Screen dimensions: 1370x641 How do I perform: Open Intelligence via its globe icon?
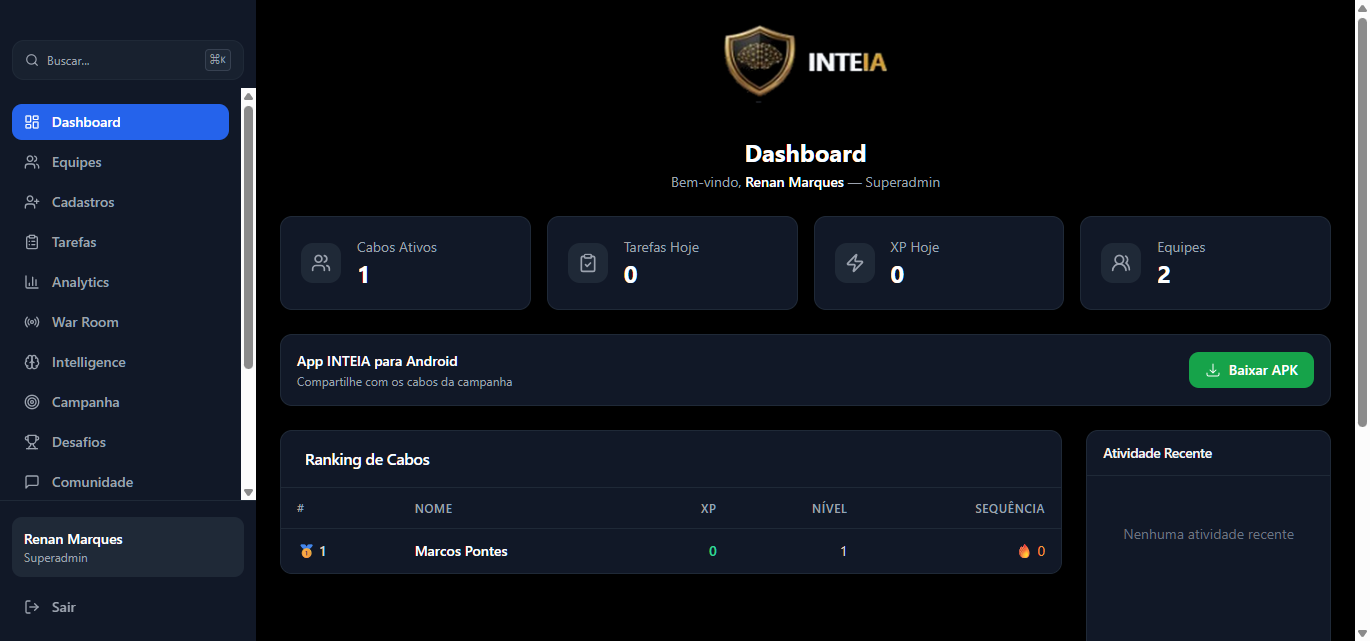click(x=33, y=362)
